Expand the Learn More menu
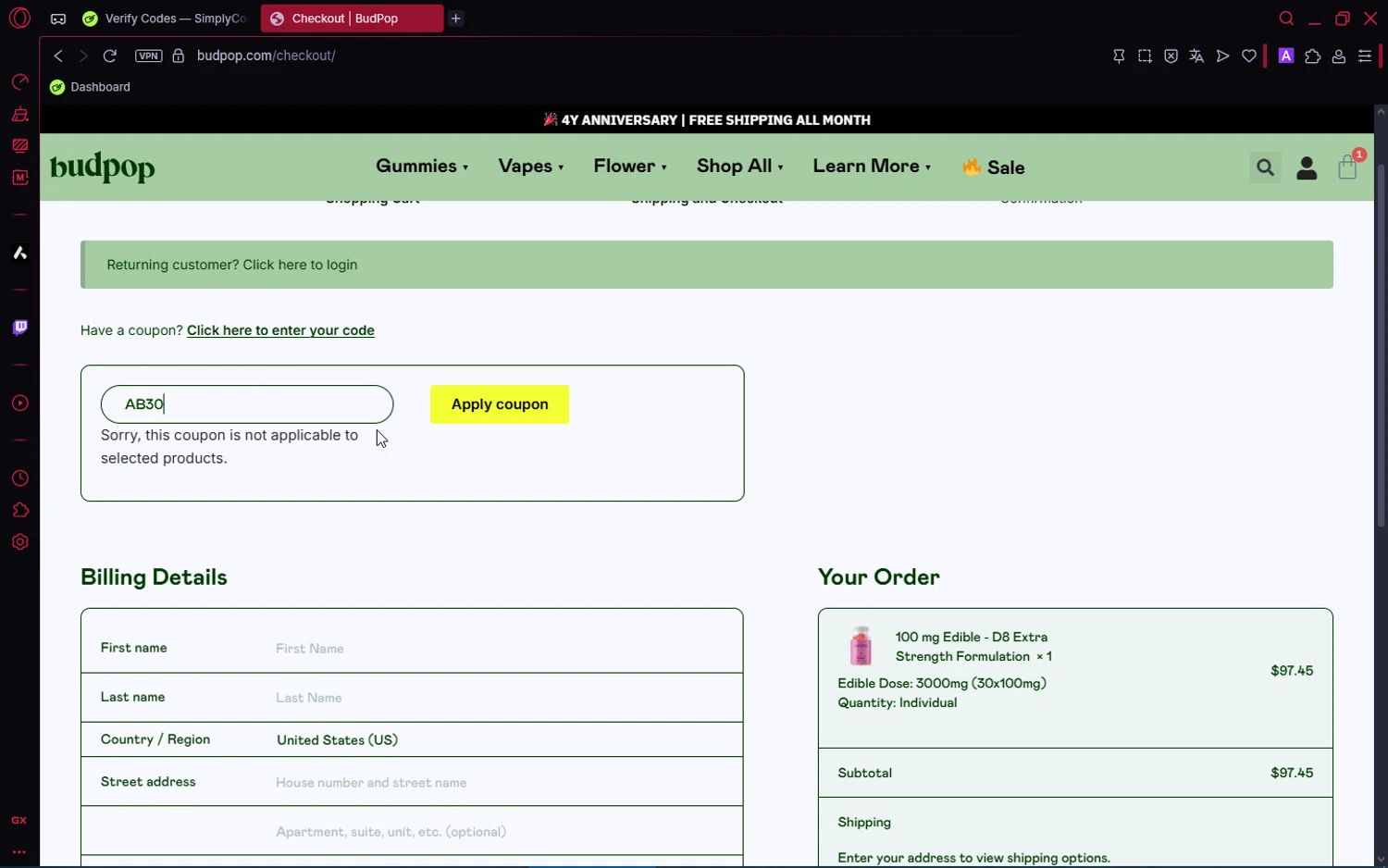 (872, 167)
